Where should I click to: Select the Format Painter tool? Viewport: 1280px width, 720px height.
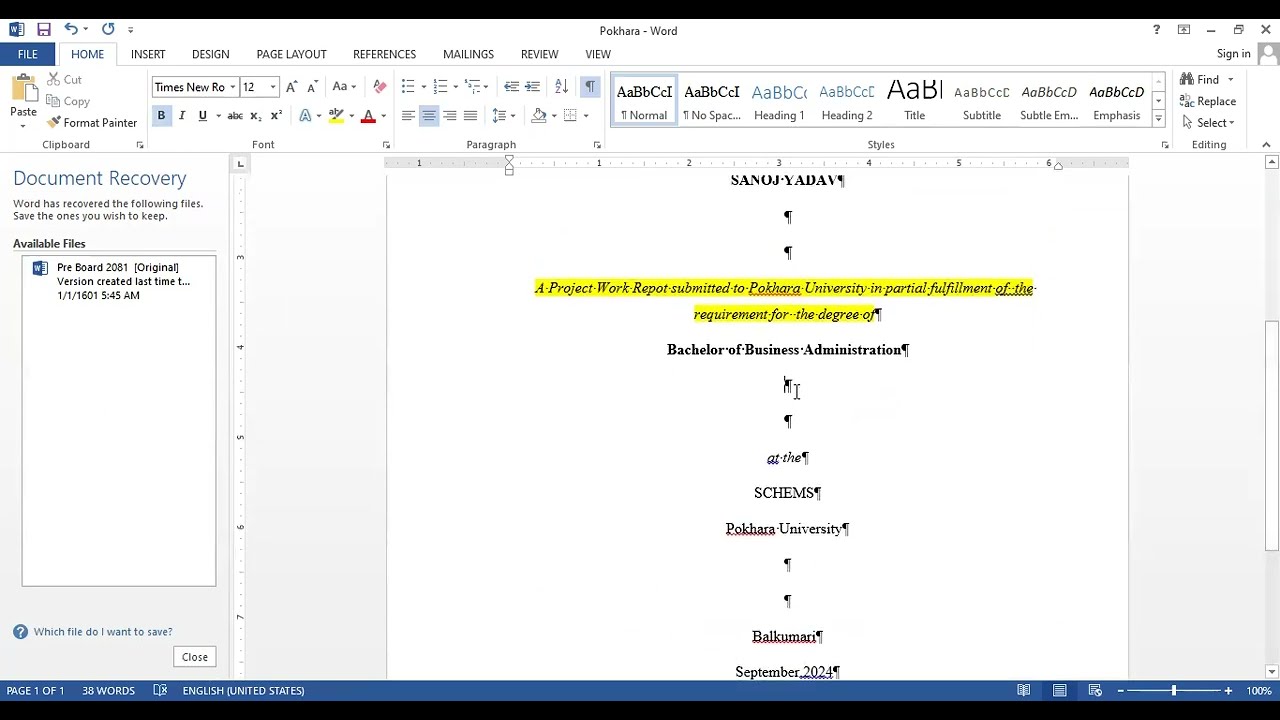click(92, 123)
